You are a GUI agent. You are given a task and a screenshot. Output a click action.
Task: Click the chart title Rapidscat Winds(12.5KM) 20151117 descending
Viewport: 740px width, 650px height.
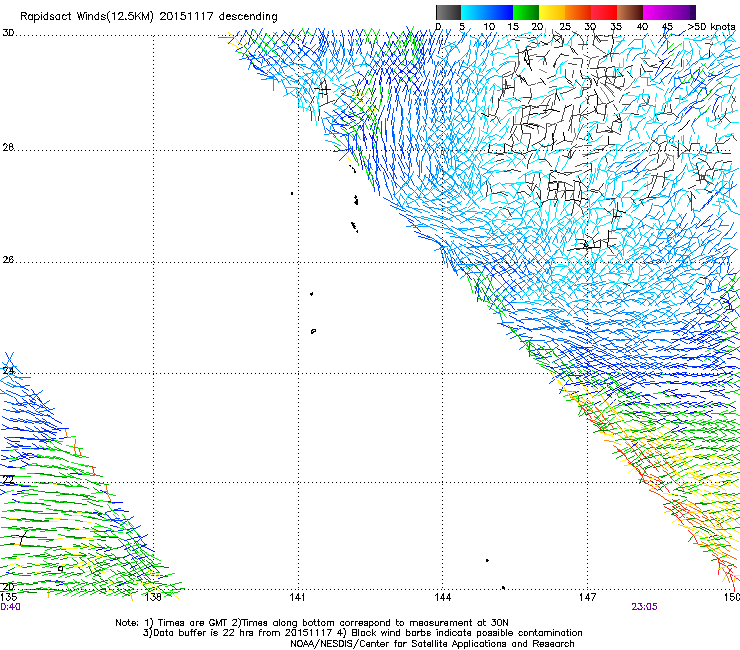pyautogui.click(x=149, y=17)
